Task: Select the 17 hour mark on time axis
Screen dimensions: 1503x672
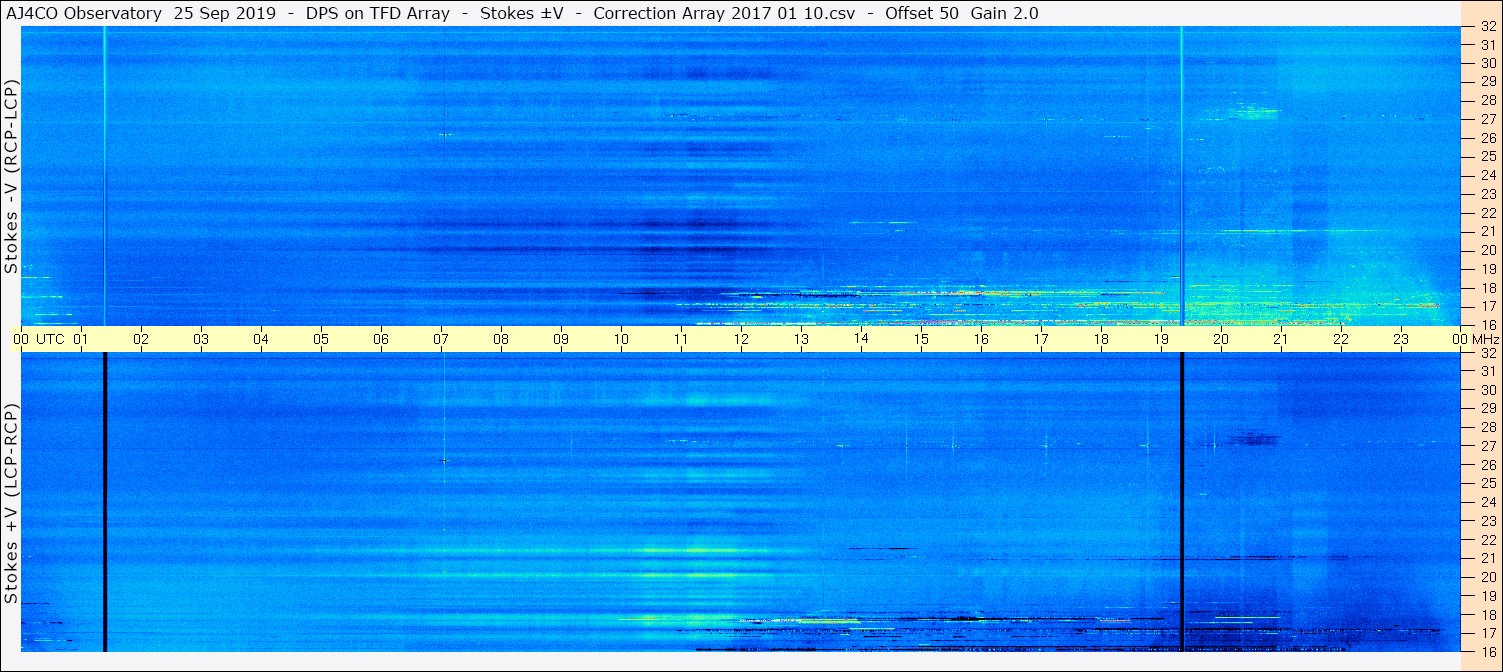Action: pyautogui.click(x=1041, y=339)
